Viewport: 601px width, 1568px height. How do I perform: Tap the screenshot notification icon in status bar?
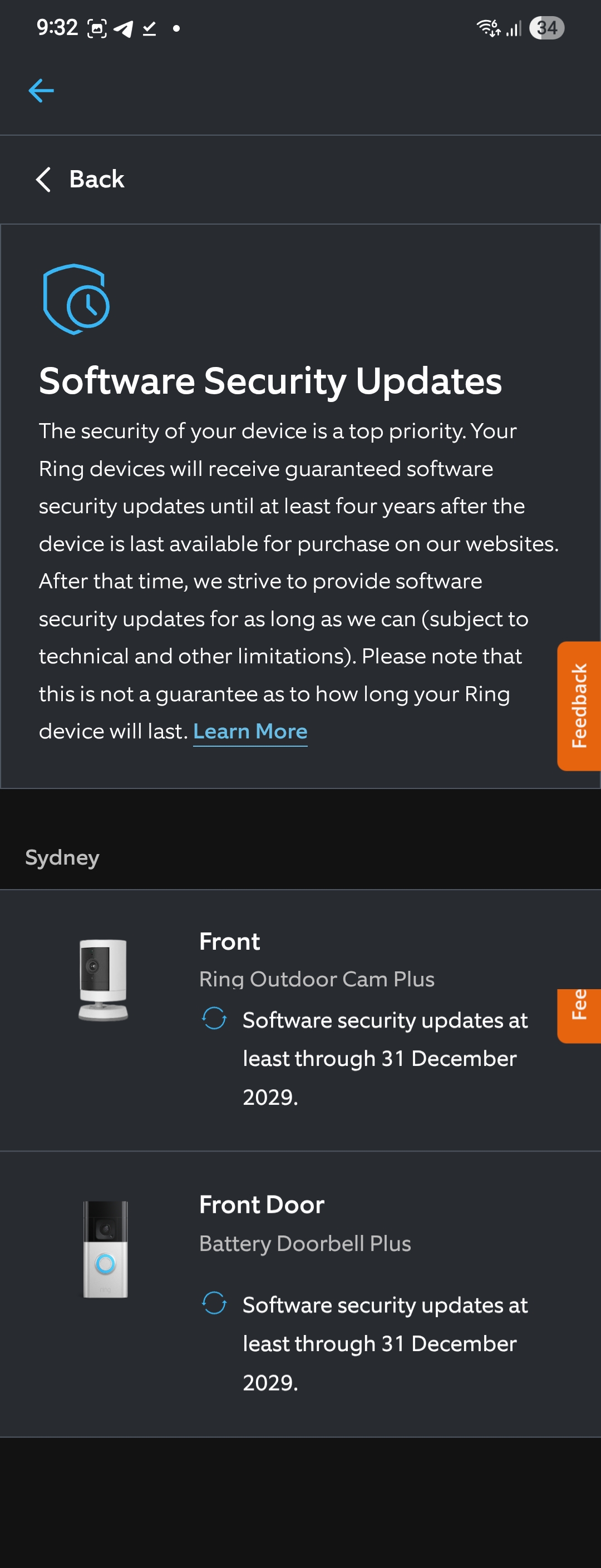97,28
